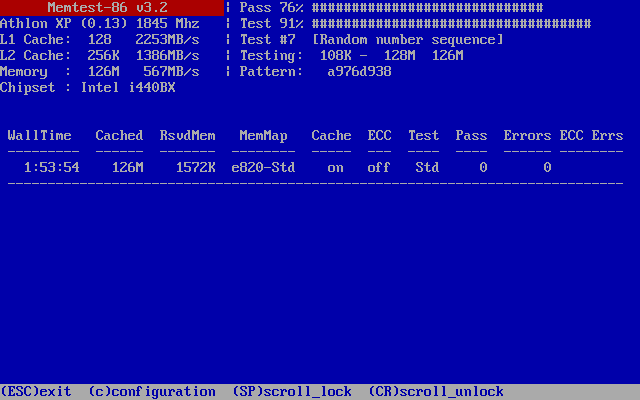Screen dimensions: 640x400
Task: Click the Cached value 126M in table
Action: pos(128,167)
